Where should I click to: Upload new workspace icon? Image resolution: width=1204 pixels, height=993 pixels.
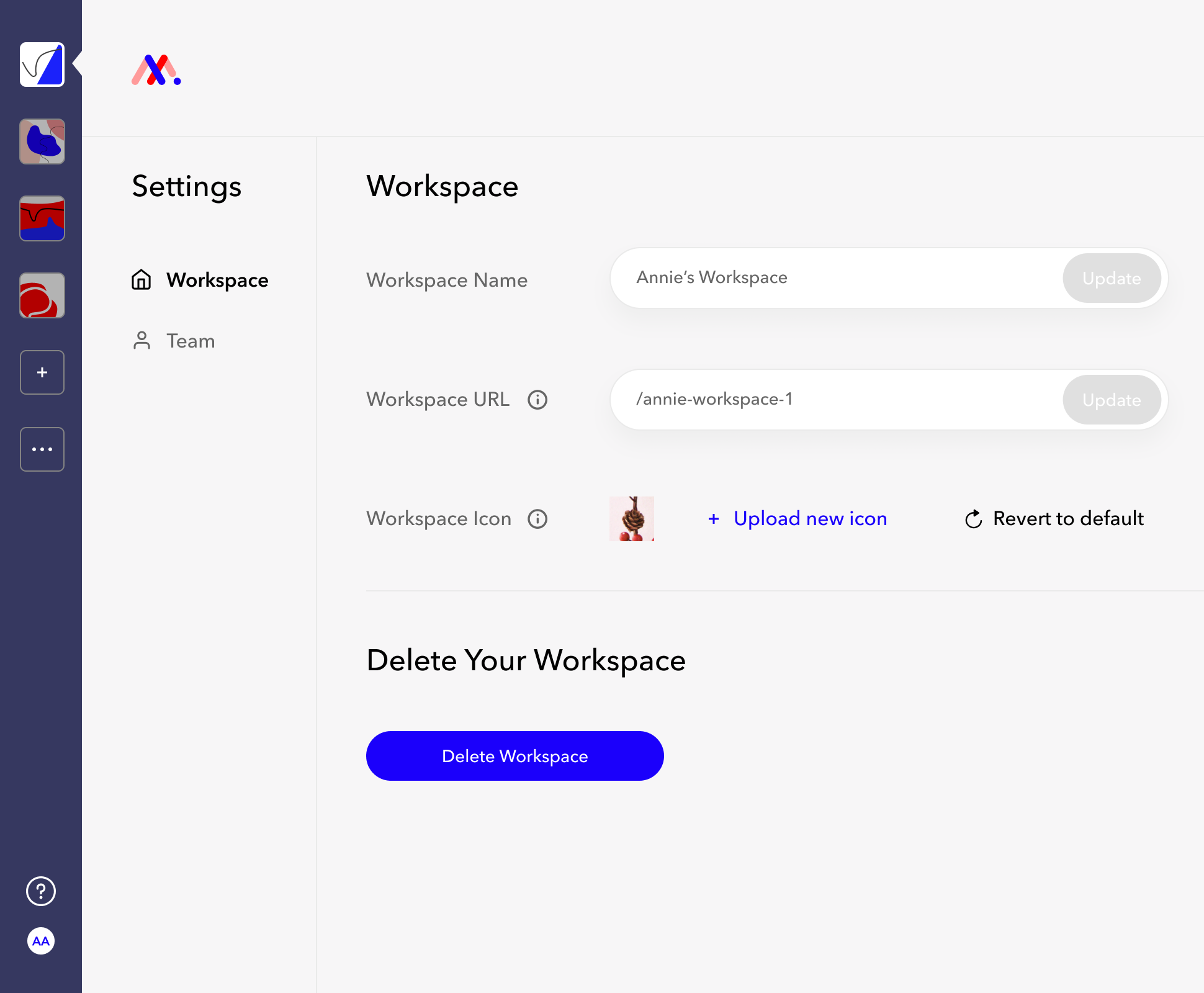click(x=796, y=518)
